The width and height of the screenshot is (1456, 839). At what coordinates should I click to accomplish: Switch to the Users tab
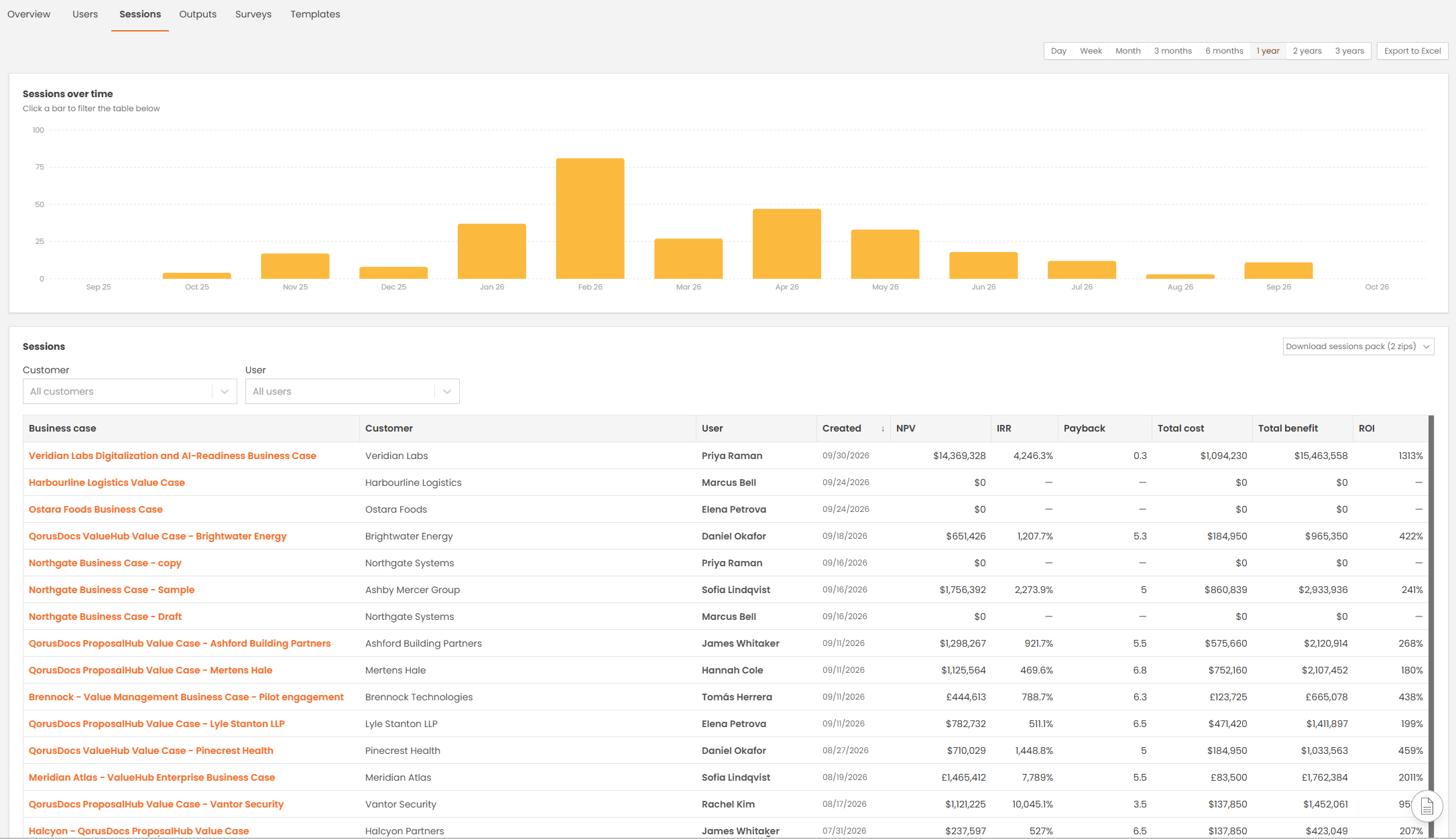coord(85,14)
